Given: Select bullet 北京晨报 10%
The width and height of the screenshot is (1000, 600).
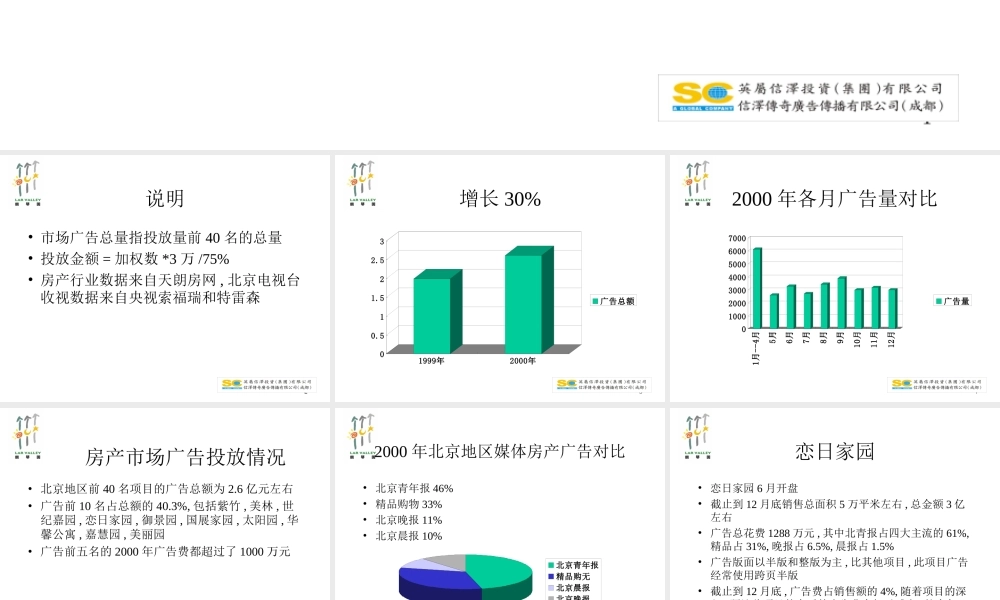Looking at the screenshot, I should (409, 536).
